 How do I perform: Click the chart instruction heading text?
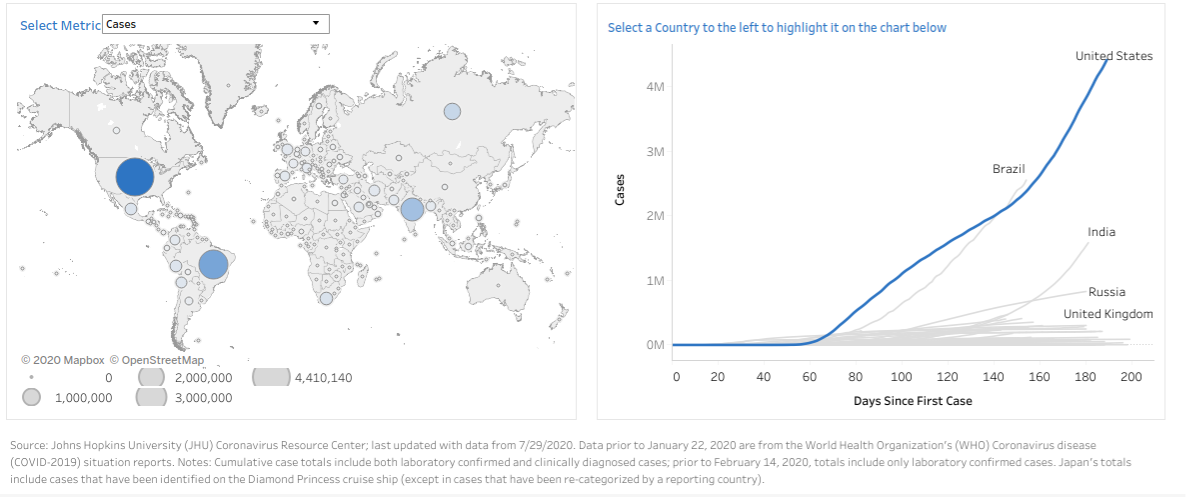click(x=777, y=27)
